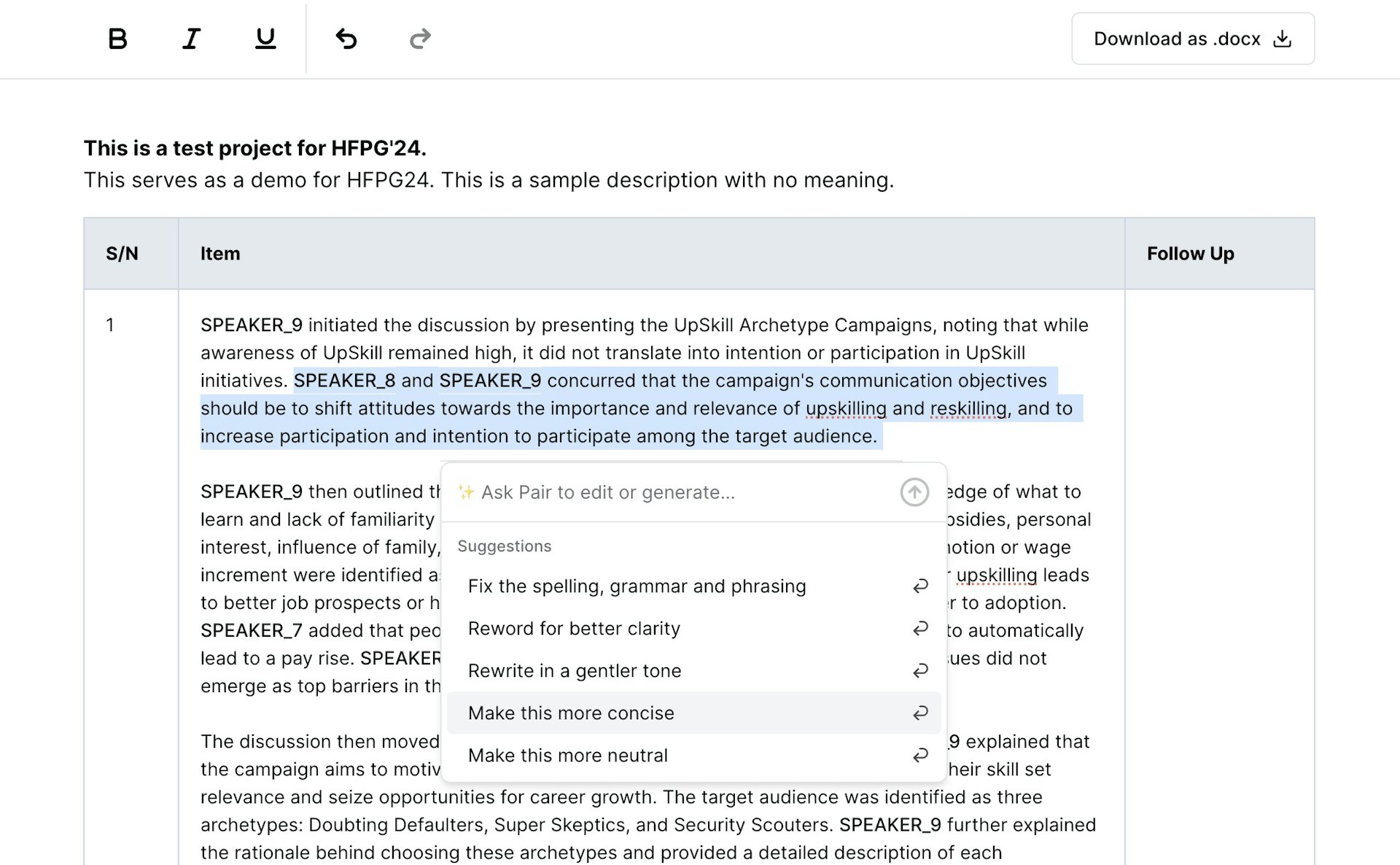Click the refresh icon next to Make this more concise
Screen dimensions: 1400x865
[x=920, y=712]
